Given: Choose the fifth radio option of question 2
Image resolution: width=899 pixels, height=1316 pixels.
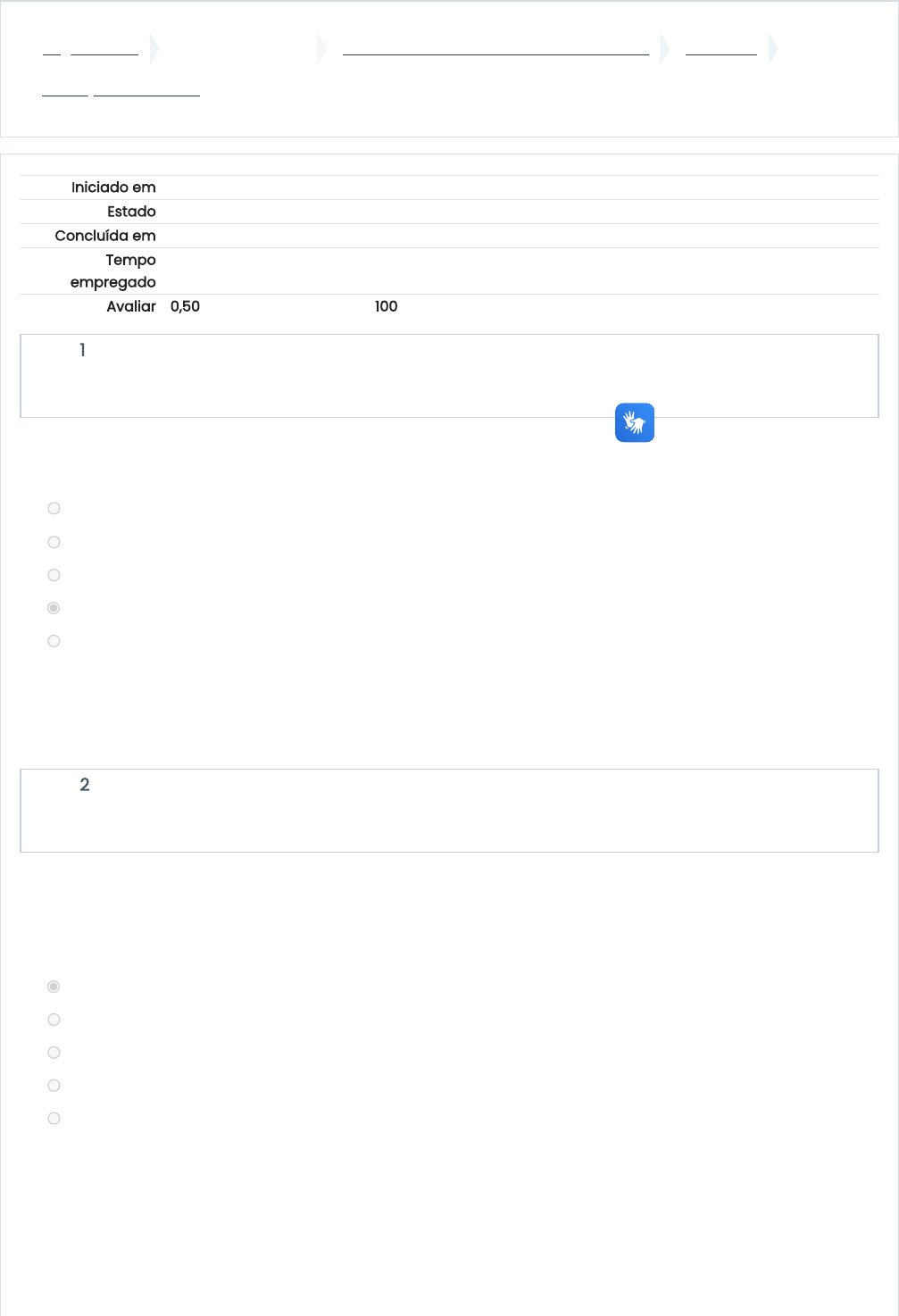Looking at the screenshot, I should pos(54,1119).
